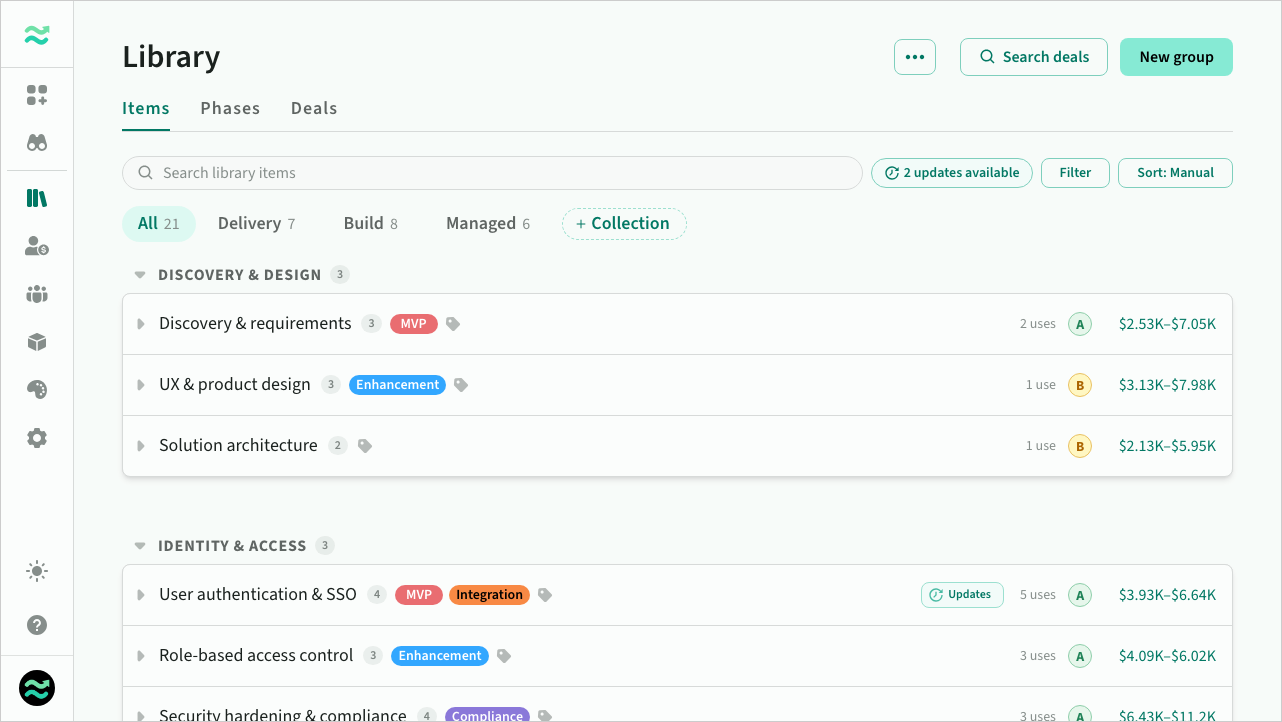Click the wave logo at sidebar top
This screenshot has width=1282, height=722.
[37, 35]
